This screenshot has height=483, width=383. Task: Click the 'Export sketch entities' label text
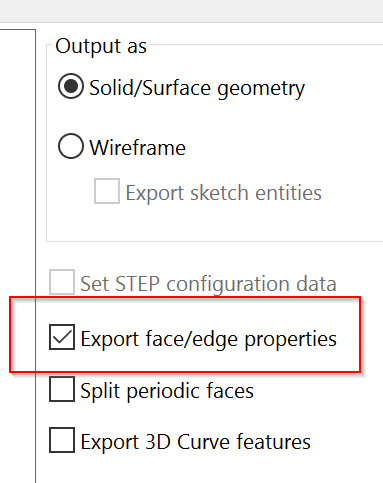tap(224, 193)
